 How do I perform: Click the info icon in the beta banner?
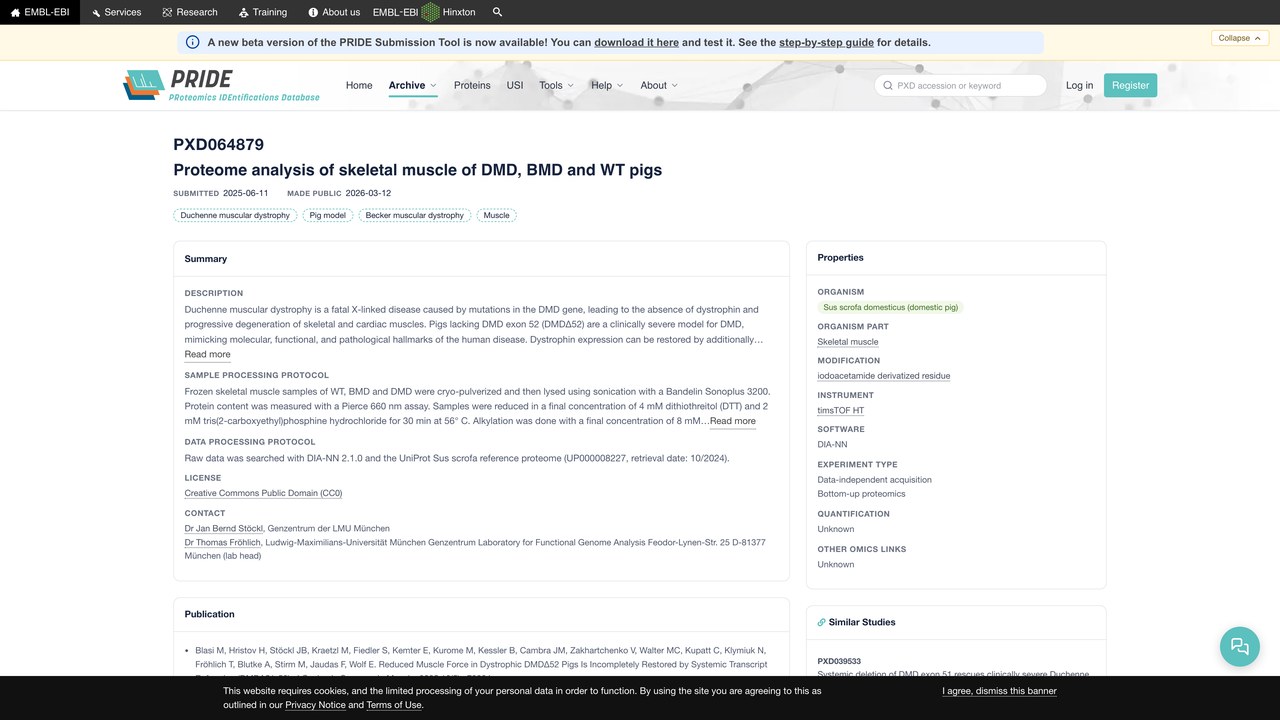pyautogui.click(x=193, y=42)
